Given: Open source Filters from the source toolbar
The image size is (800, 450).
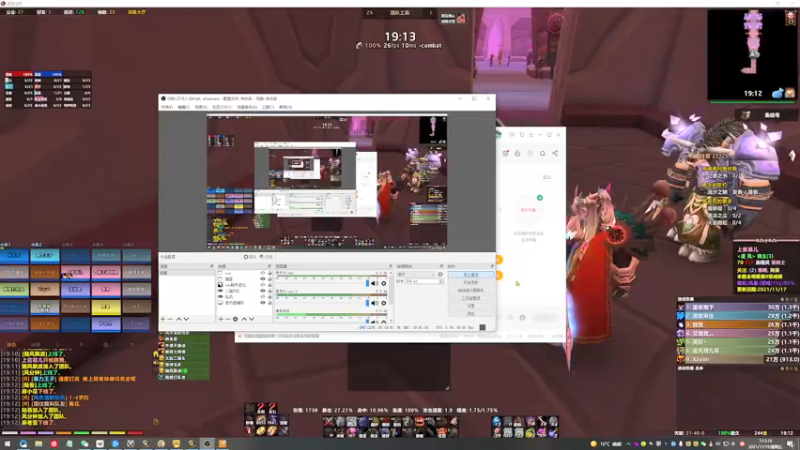Looking at the screenshot, I should click(x=266, y=257).
